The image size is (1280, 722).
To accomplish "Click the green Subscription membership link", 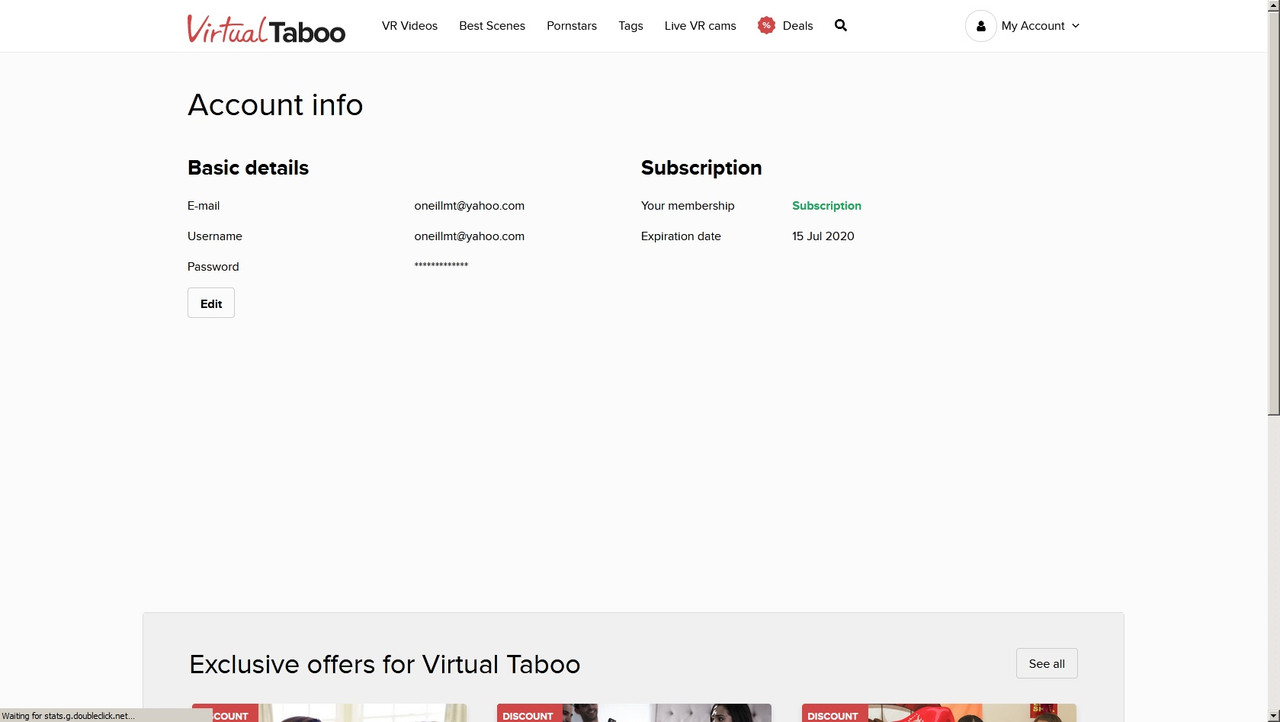I will pos(827,206).
